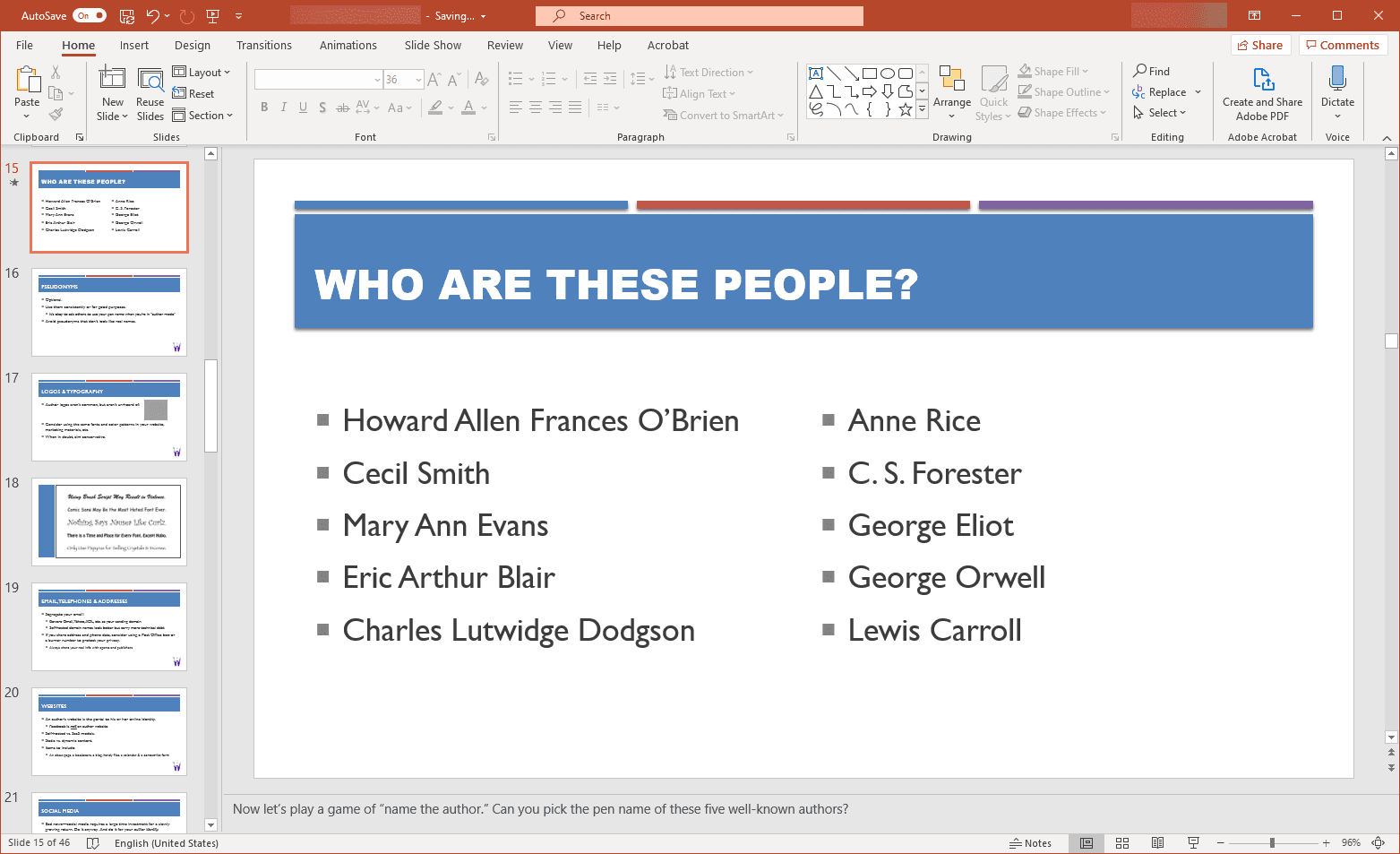Toggle Bold formatting

point(264,108)
